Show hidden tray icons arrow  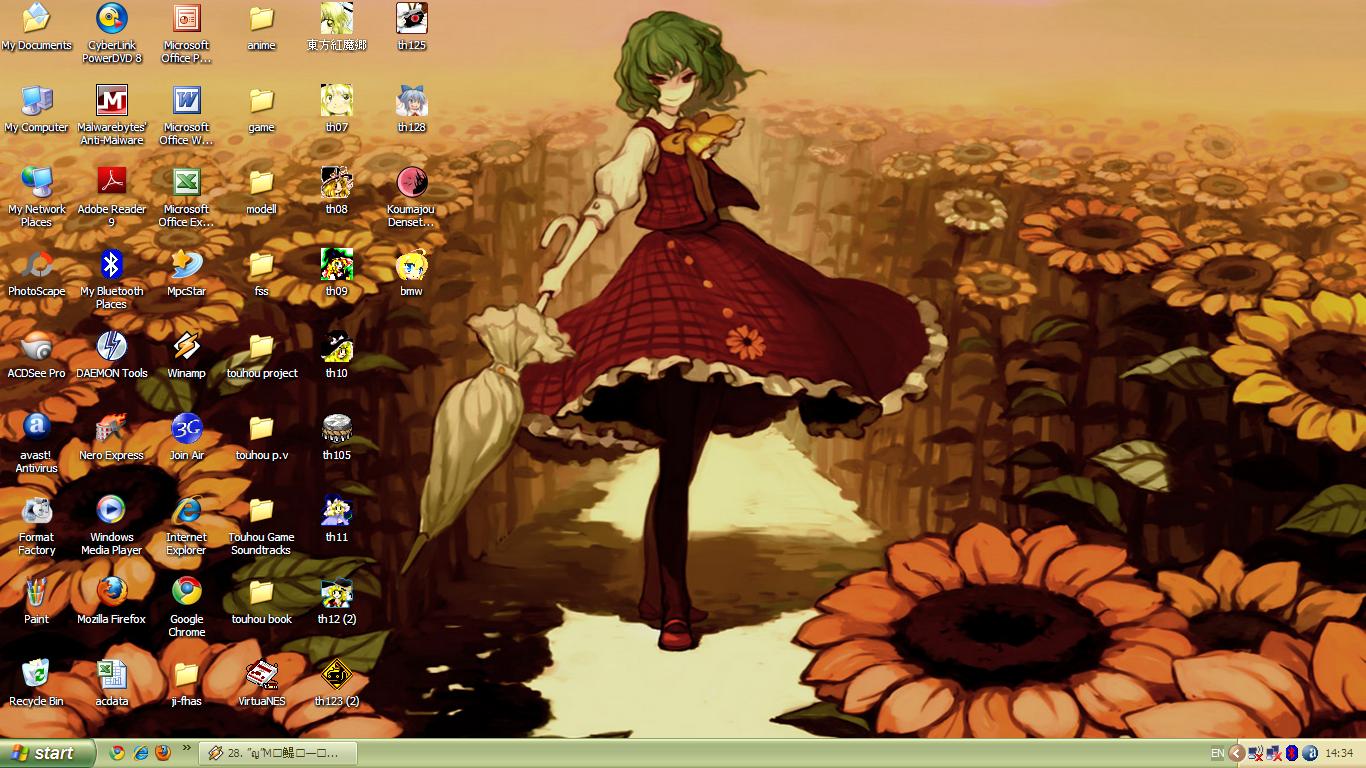(x=1237, y=754)
